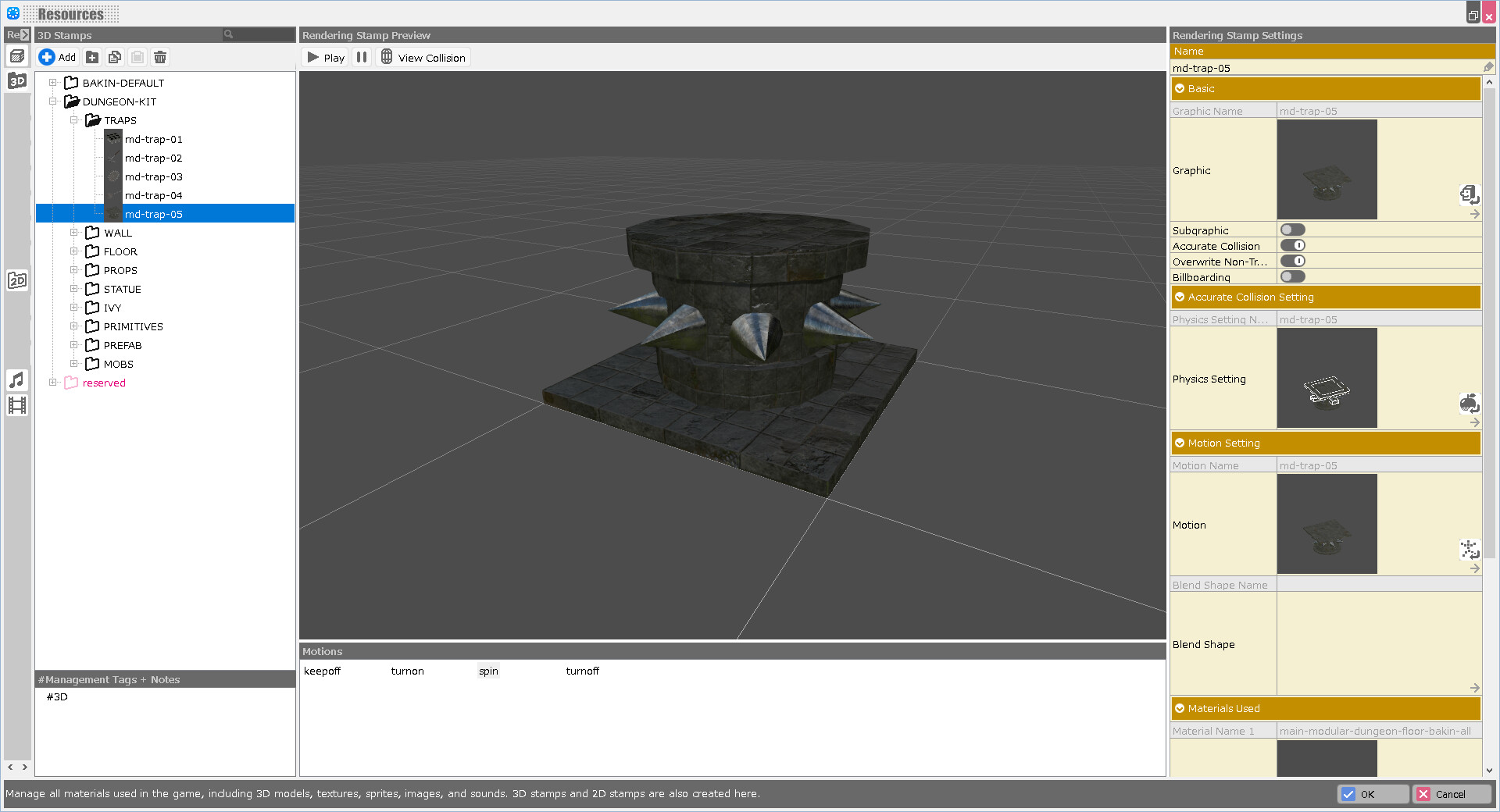Duplicate the selected stamp with copy icon
Viewport: 1500px width, 812px height.
(115, 57)
